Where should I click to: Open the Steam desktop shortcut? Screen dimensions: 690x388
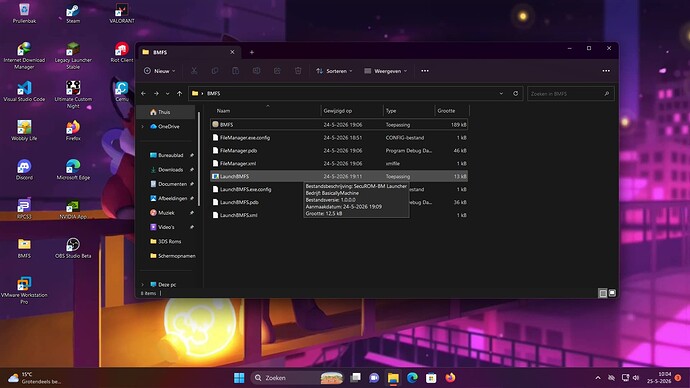pos(73,13)
